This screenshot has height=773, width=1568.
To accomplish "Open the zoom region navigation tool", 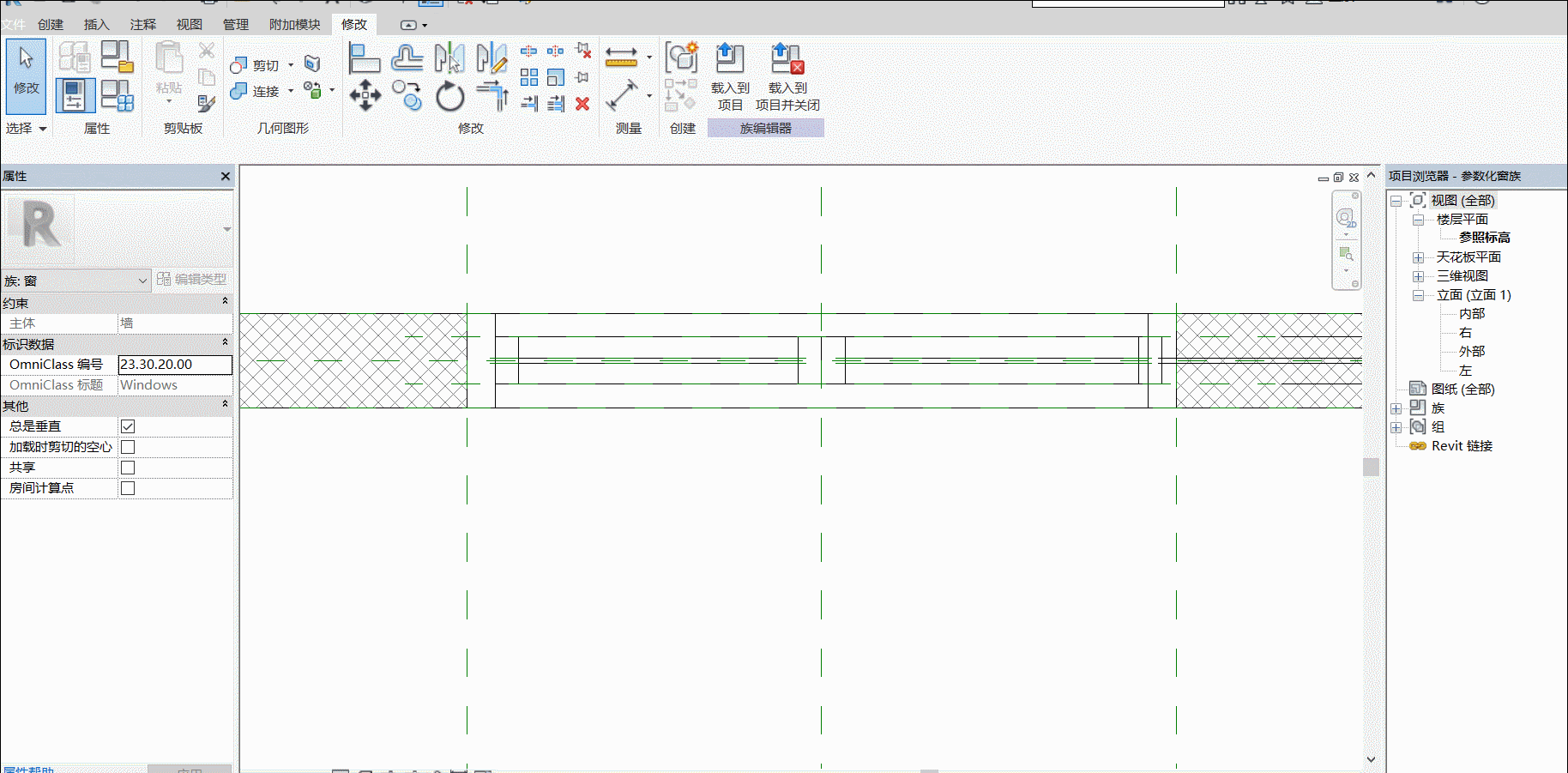I will pyautogui.click(x=1346, y=254).
